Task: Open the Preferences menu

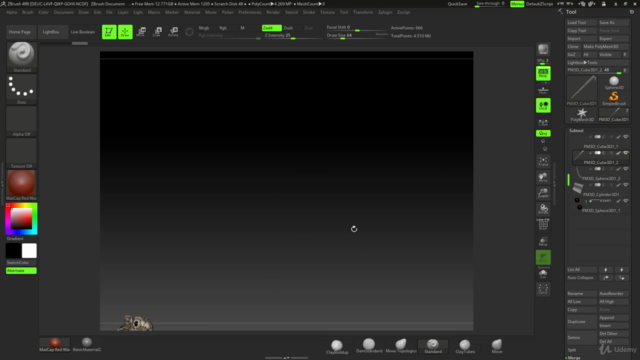Action: [x=250, y=12]
